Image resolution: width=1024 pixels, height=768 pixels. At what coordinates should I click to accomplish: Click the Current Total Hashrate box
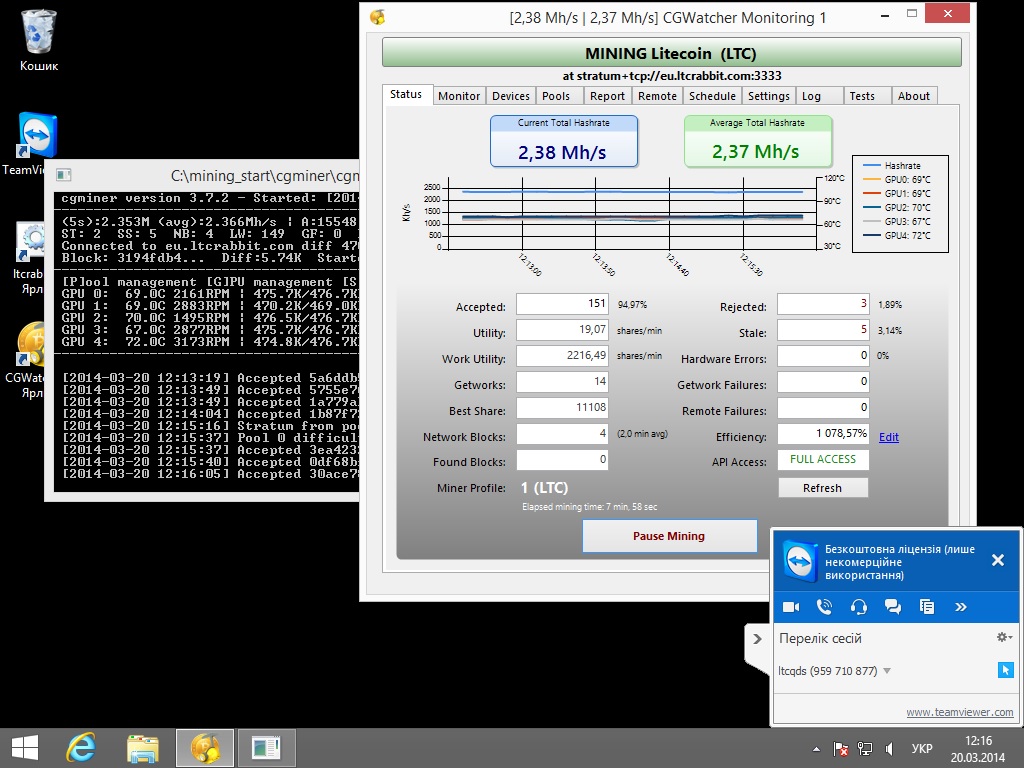[564, 141]
